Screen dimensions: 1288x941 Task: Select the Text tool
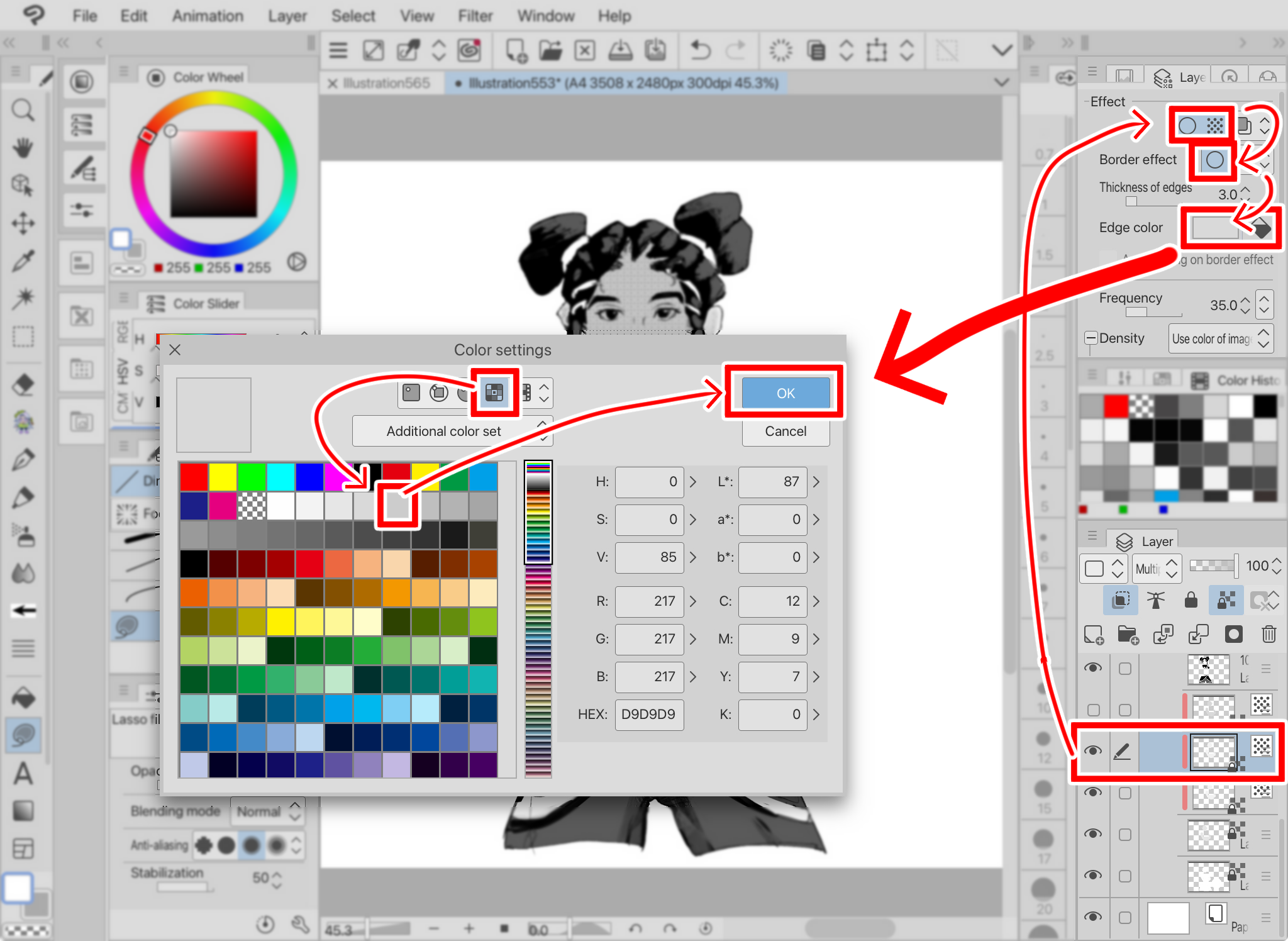(x=23, y=774)
